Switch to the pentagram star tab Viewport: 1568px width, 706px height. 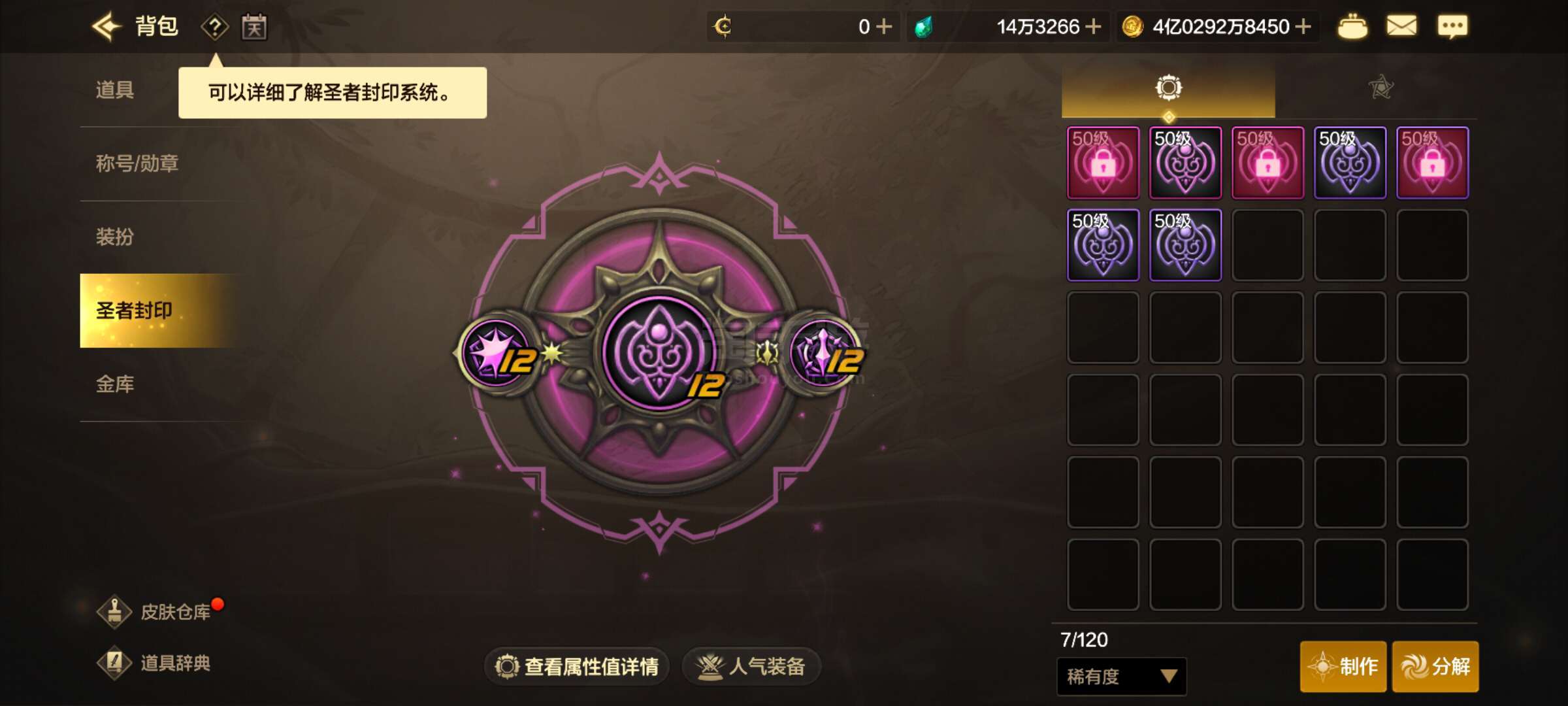tap(1380, 88)
